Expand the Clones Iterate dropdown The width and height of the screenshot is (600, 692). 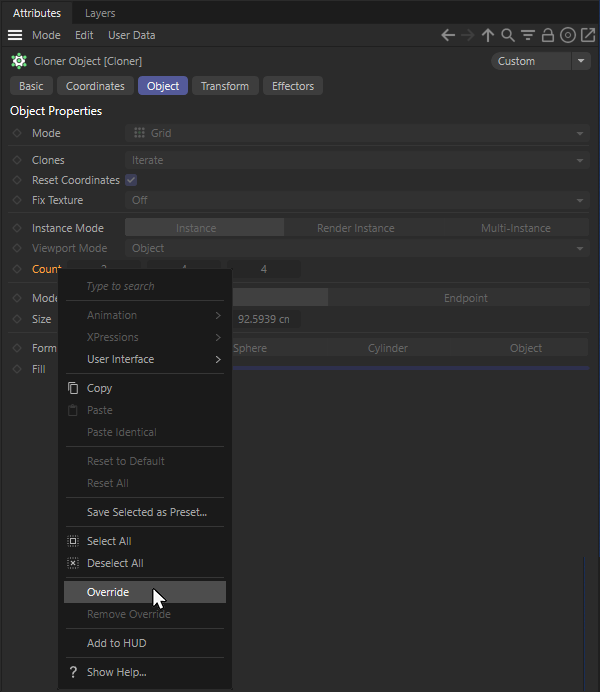point(357,160)
